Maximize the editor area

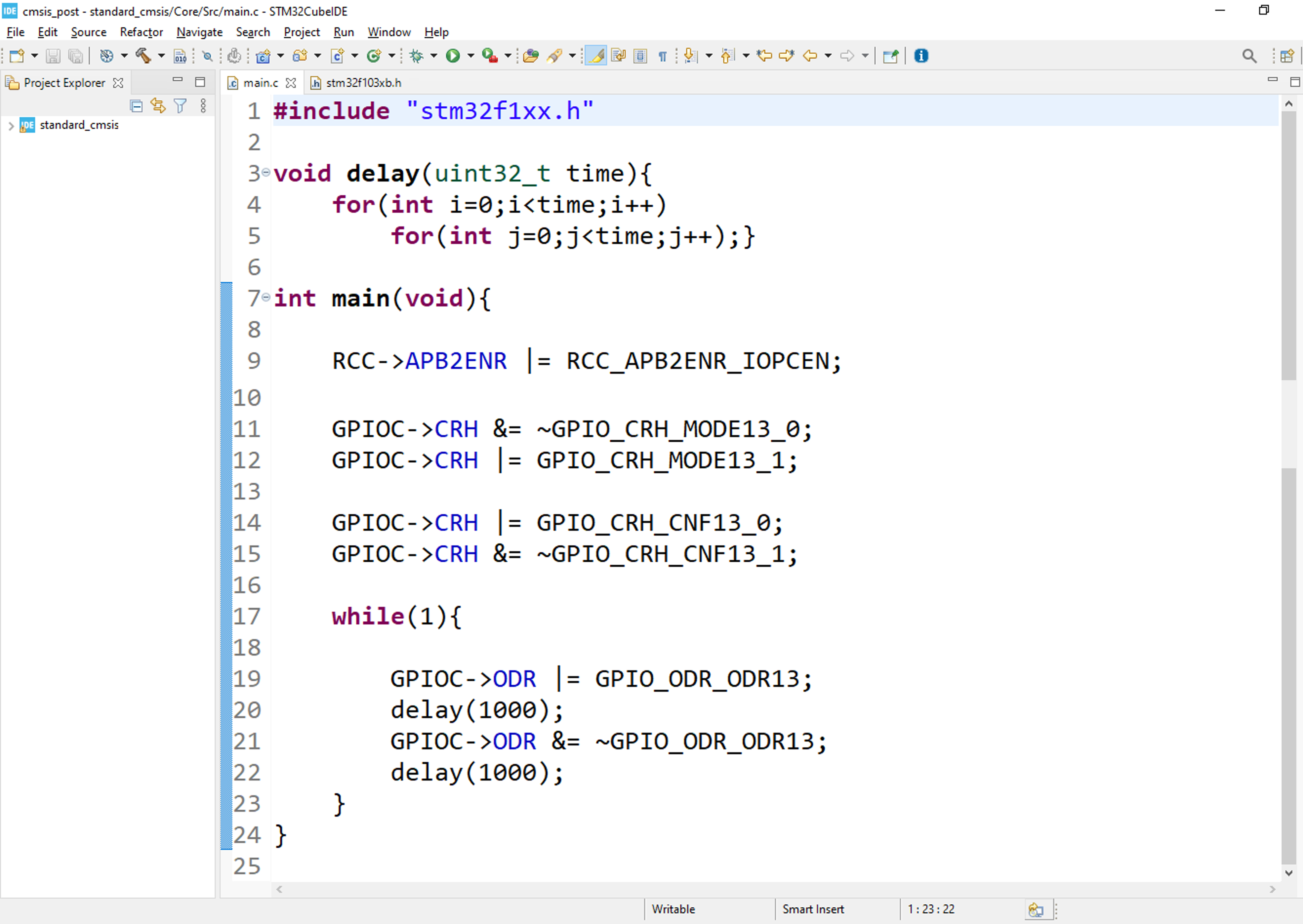pyautogui.click(x=1295, y=82)
